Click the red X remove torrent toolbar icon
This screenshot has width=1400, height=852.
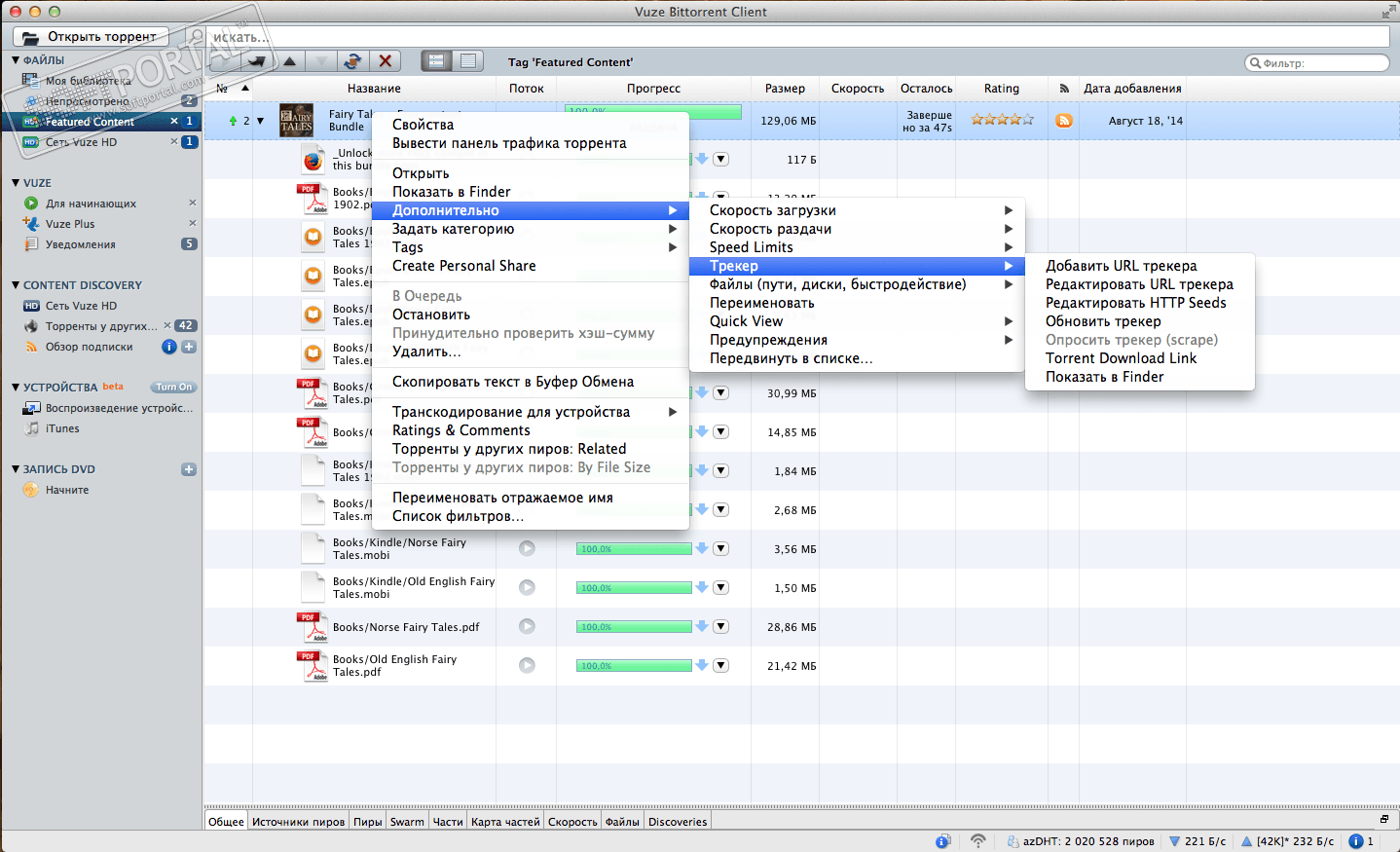(x=386, y=60)
